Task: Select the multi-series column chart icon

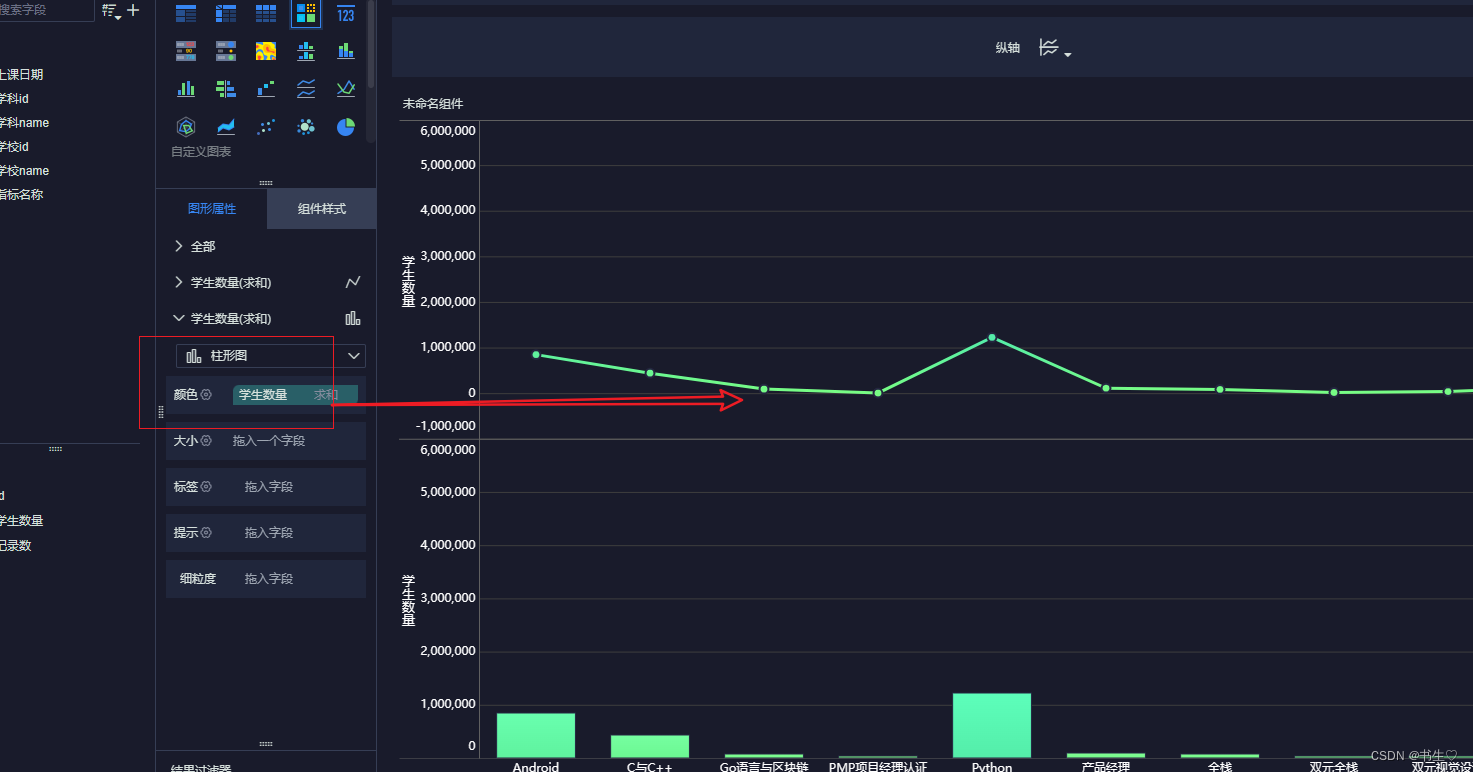Action: [186, 89]
